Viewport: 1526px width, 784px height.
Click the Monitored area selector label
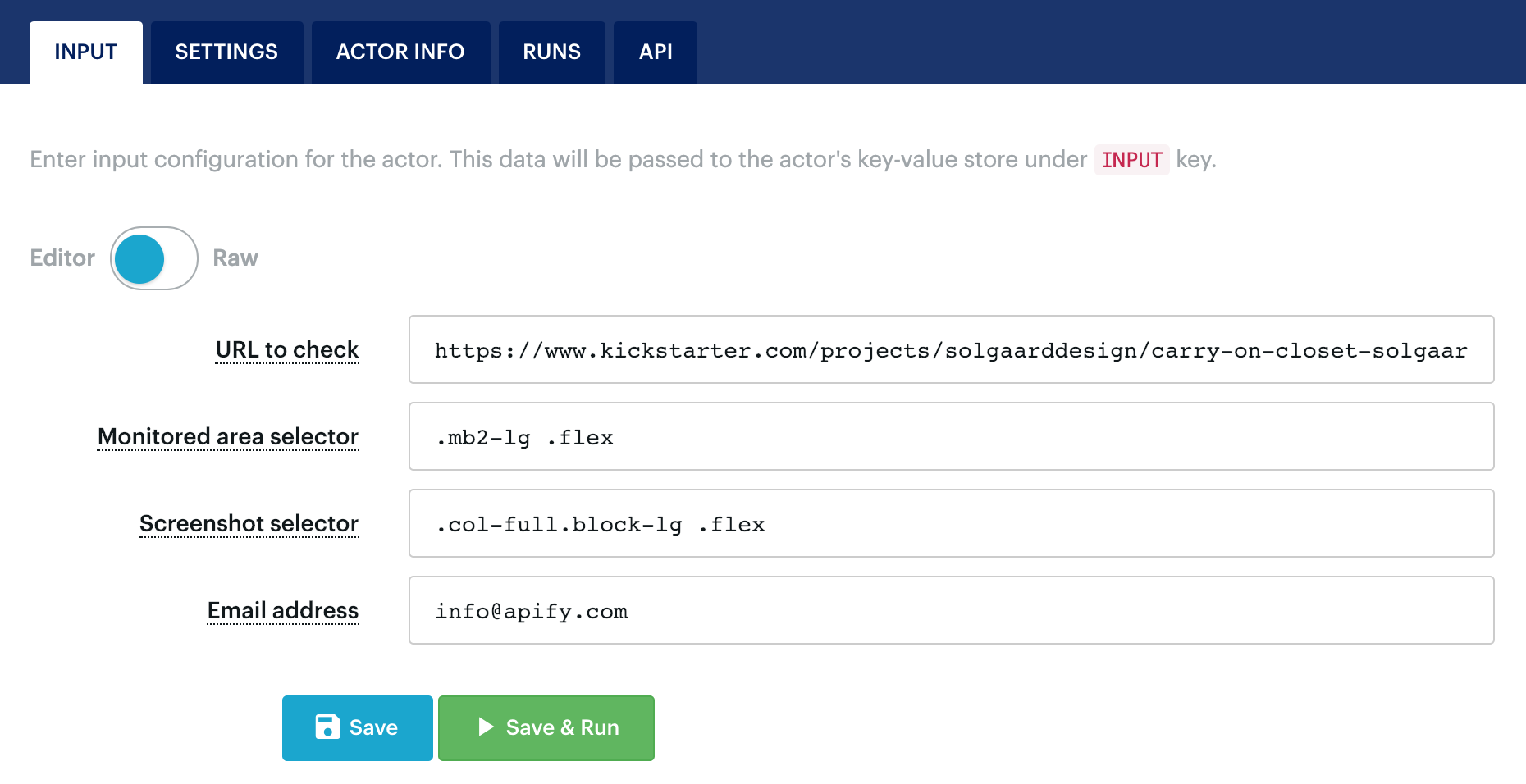tap(228, 437)
